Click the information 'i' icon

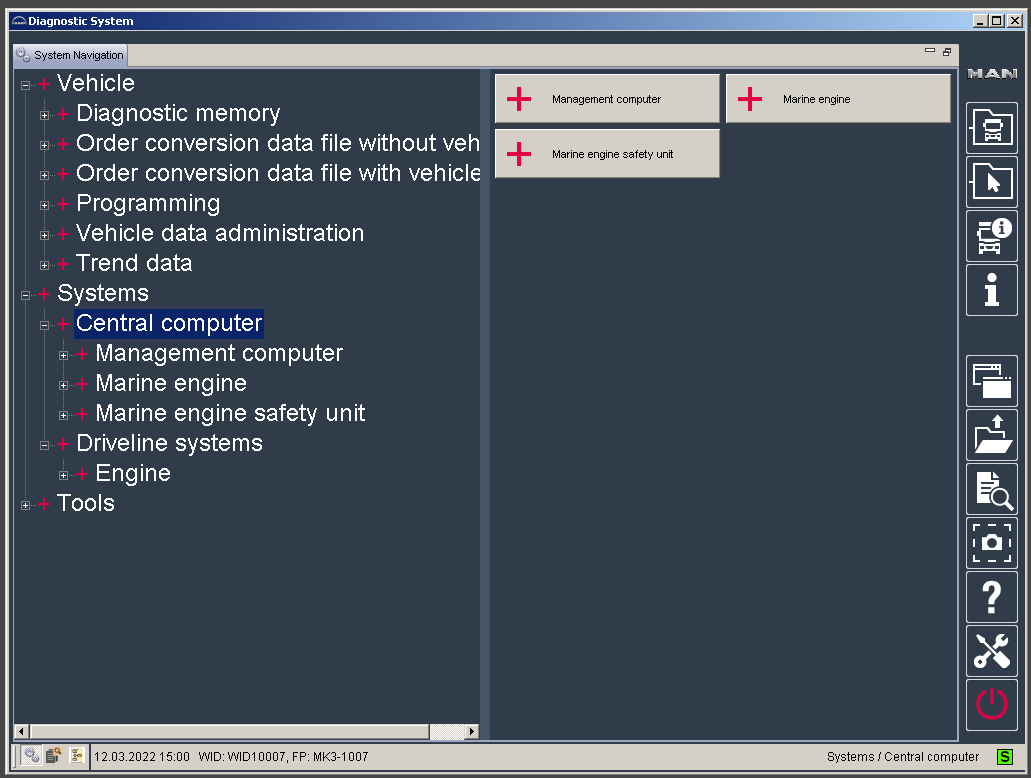click(x=992, y=290)
